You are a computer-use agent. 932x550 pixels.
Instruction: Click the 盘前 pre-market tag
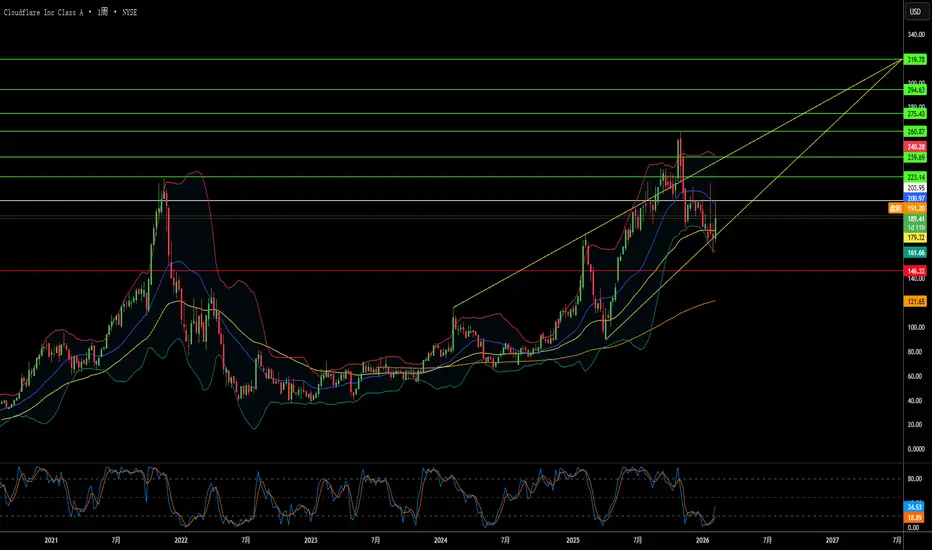coord(895,208)
